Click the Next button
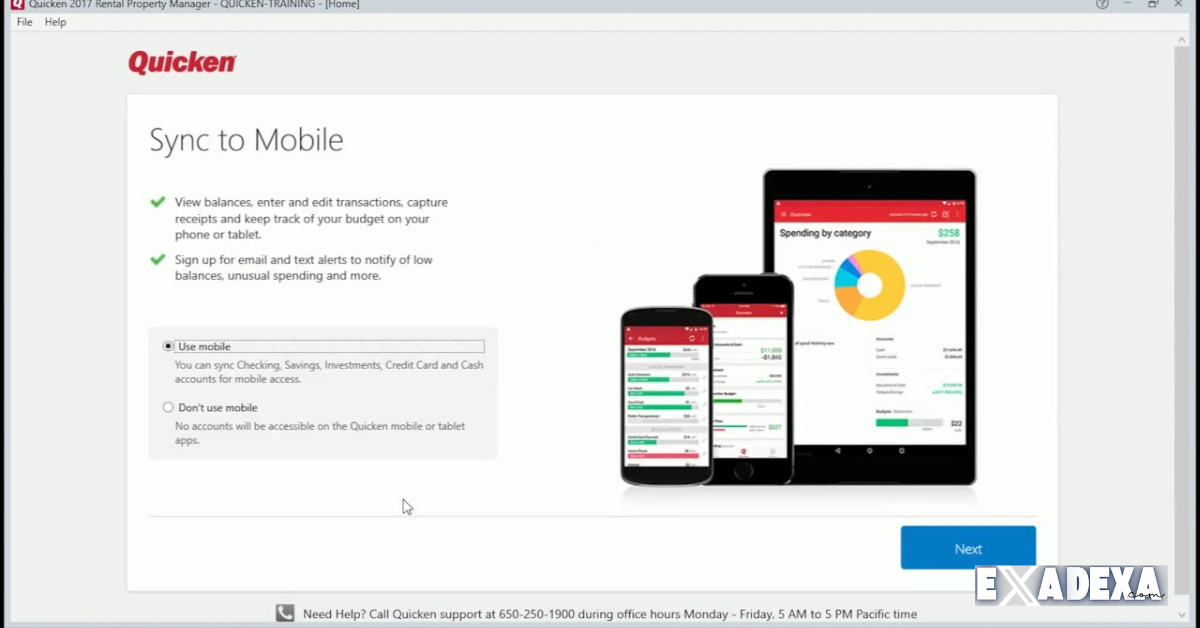1200x628 pixels. (968, 548)
